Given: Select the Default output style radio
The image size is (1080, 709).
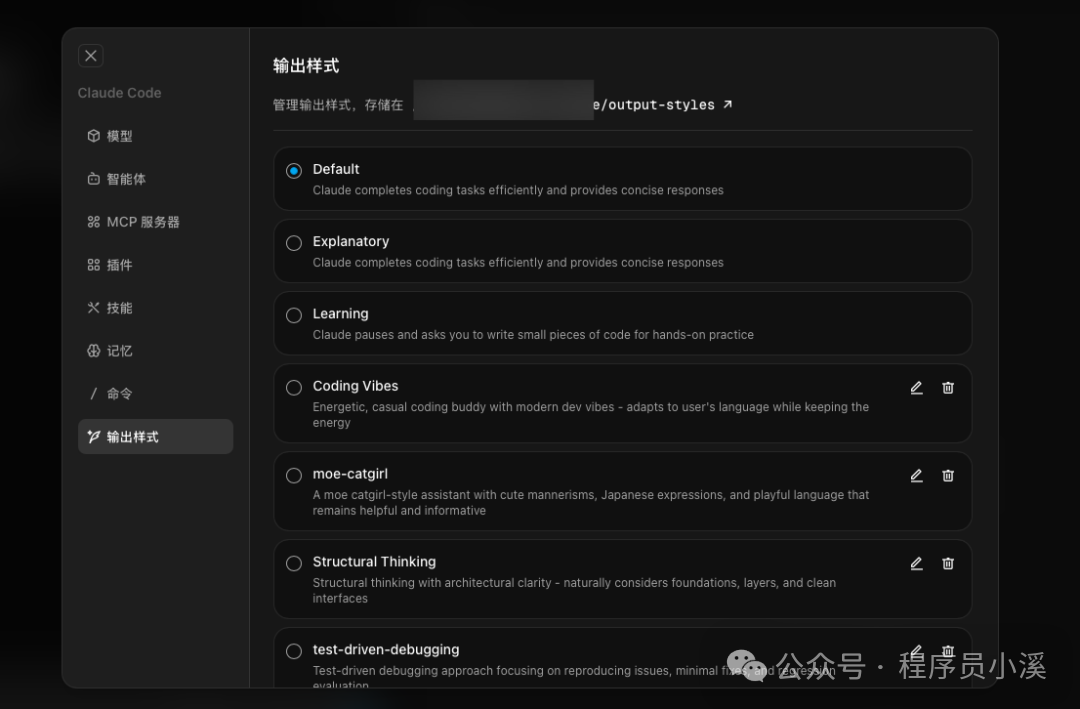Looking at the screenshot, I should click(294, 171).
